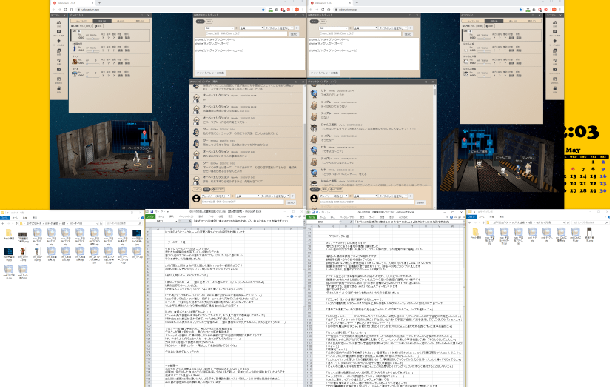Open the first dropdown in left chat palette
Screen dimensions: 610x387
coord(220,28)
